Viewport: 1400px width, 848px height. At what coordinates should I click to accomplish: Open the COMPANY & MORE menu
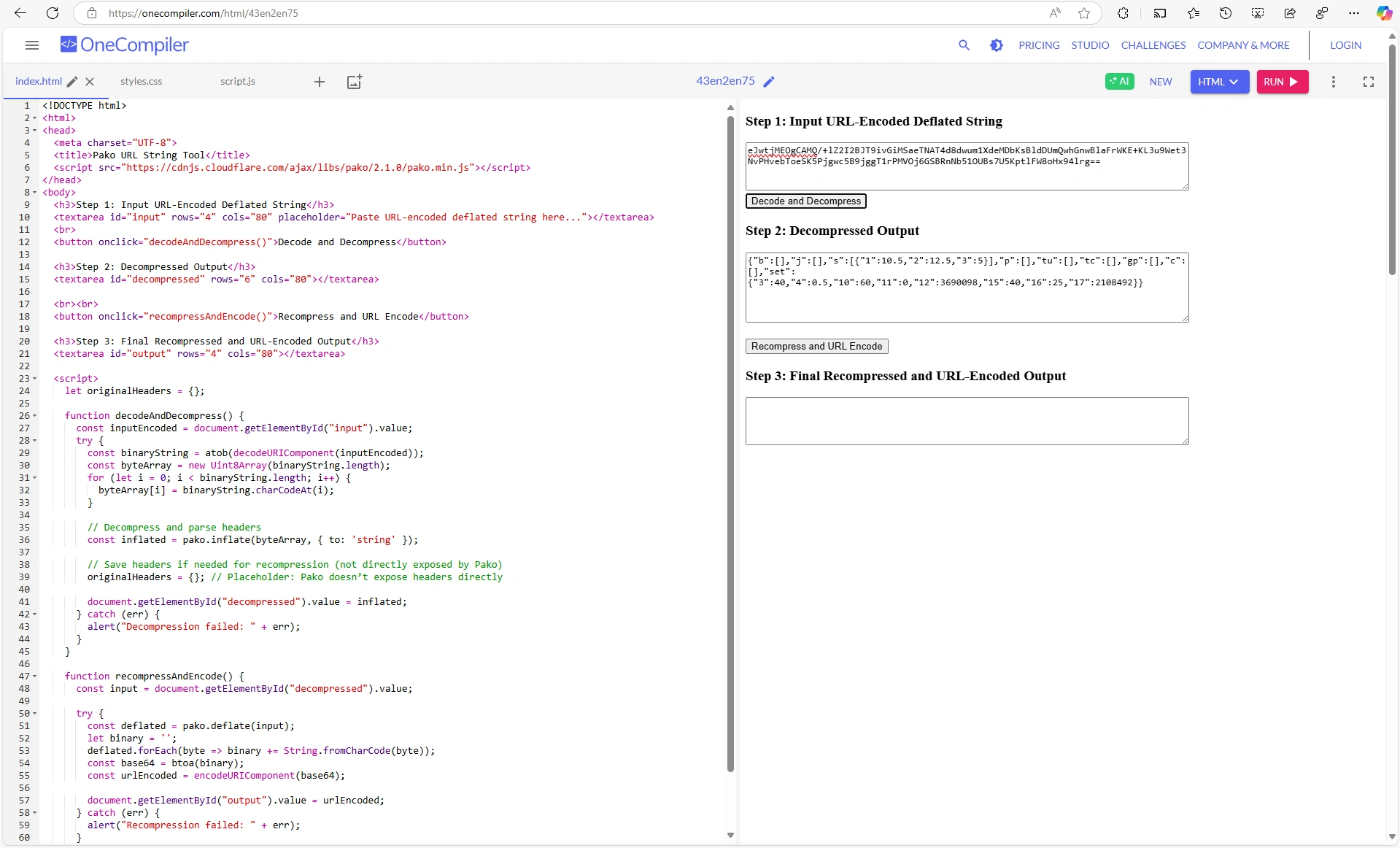[1243, 45]
